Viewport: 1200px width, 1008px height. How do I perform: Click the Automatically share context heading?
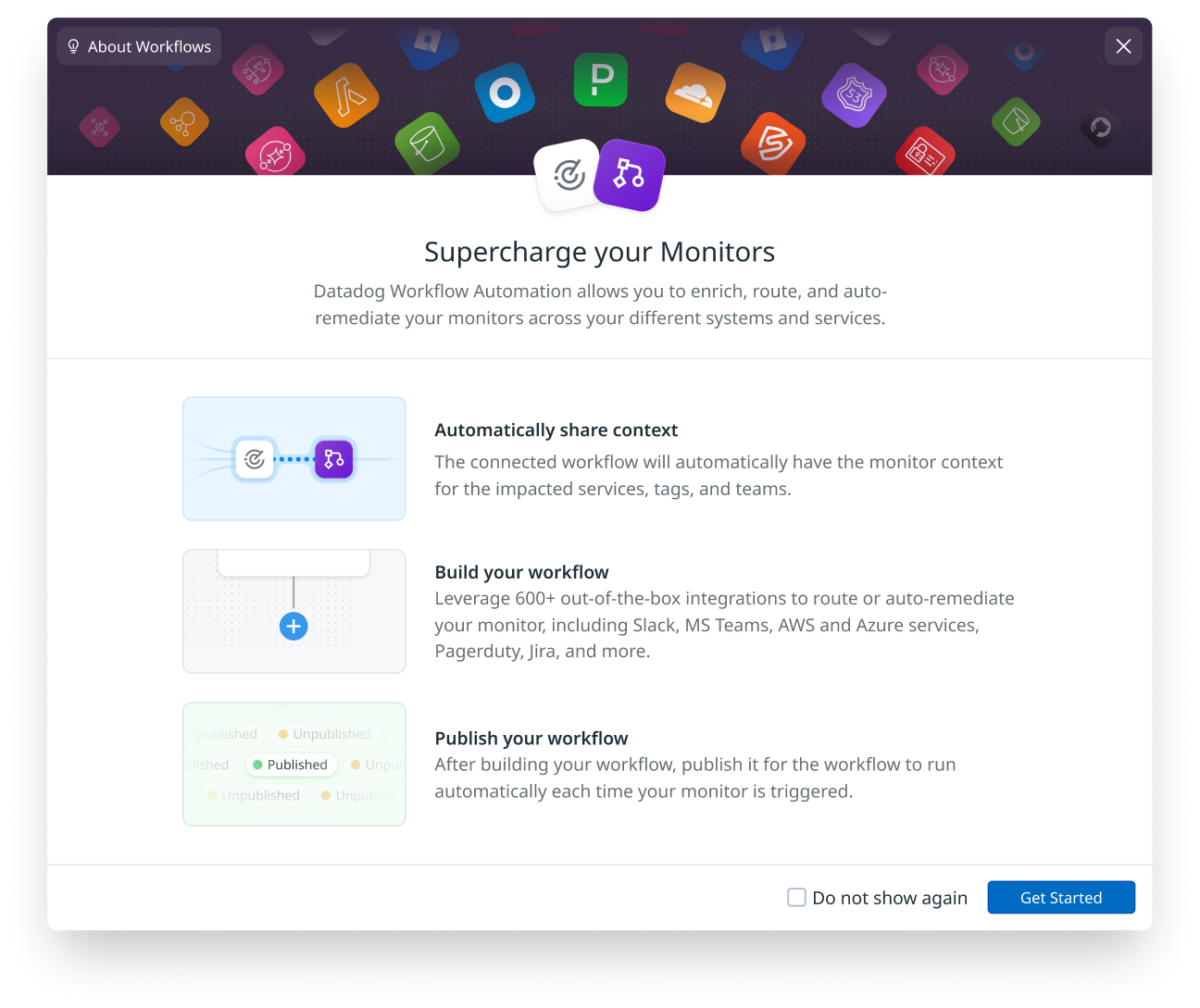(x=556, y=430)
